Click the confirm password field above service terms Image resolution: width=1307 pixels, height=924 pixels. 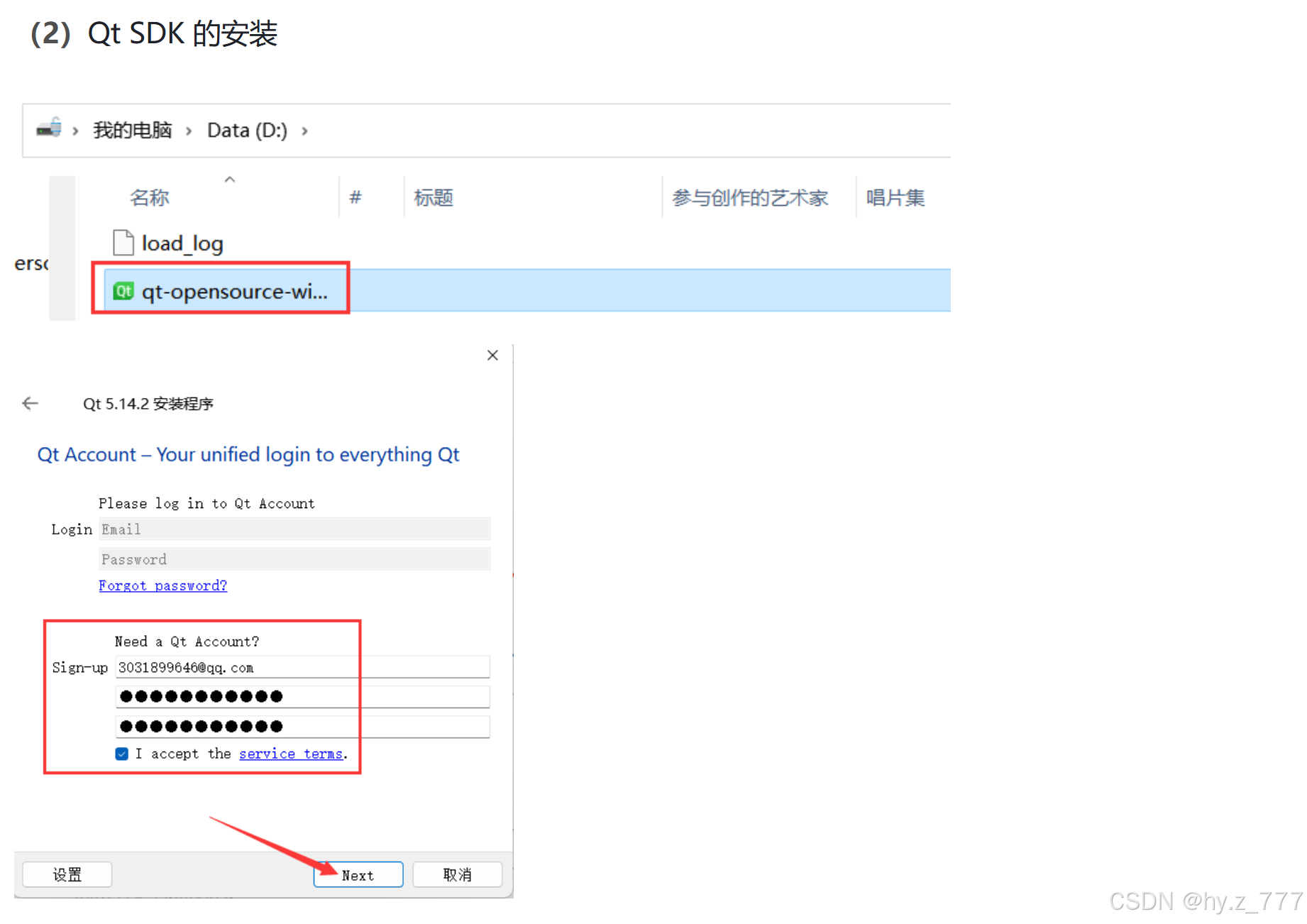click(x=303, y=727)
